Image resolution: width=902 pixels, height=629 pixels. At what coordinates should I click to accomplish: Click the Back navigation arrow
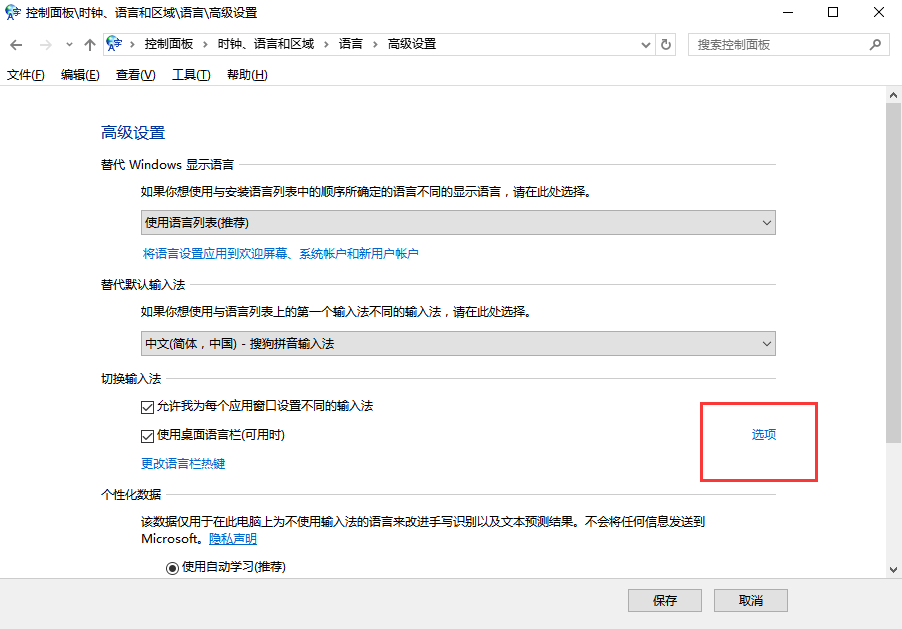pyautogui.click(x=16, y=45)
